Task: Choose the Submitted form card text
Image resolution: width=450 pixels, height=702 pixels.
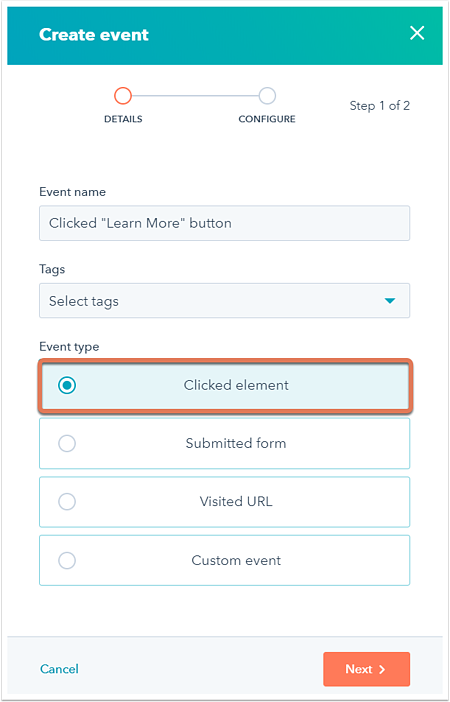Action: click(236, 443)
